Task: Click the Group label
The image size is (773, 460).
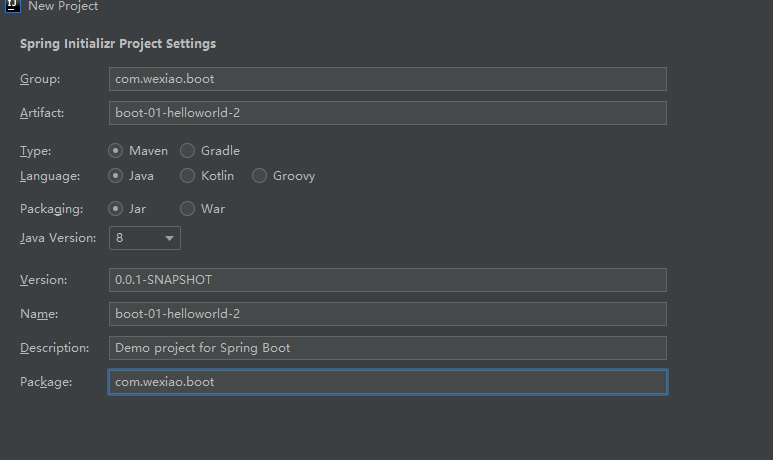Action: (x=40, y=79)
